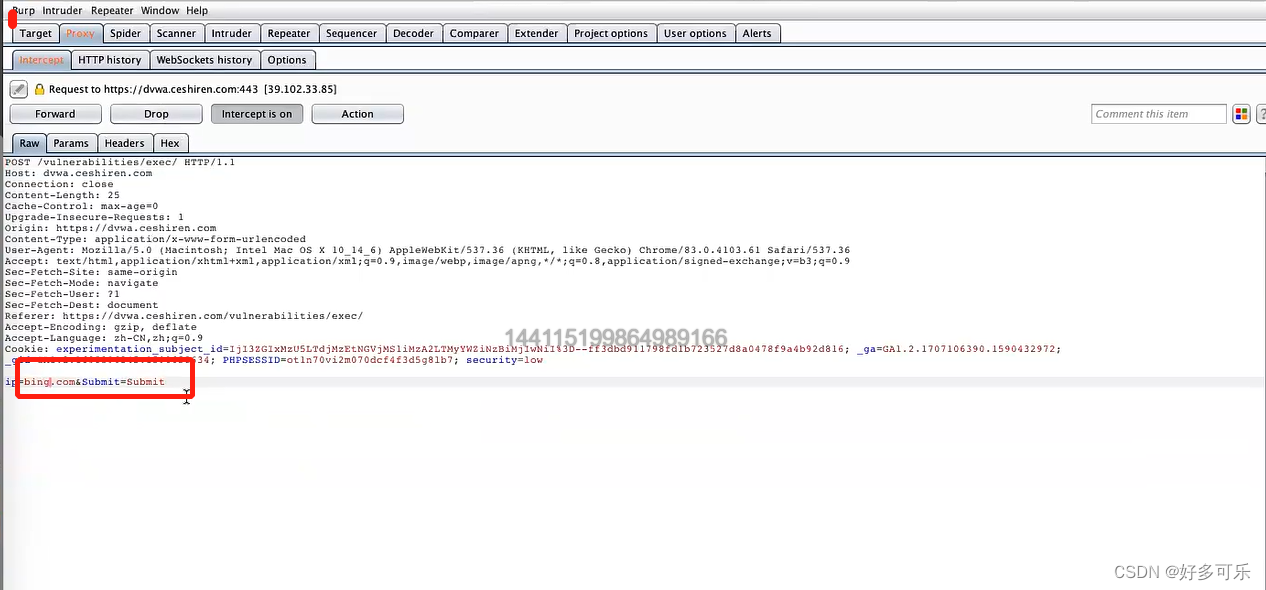1266x590 pixels.
Task: Click the Sec-Fetch-Mode: navigate line
Action: click(x=81, y=283)
